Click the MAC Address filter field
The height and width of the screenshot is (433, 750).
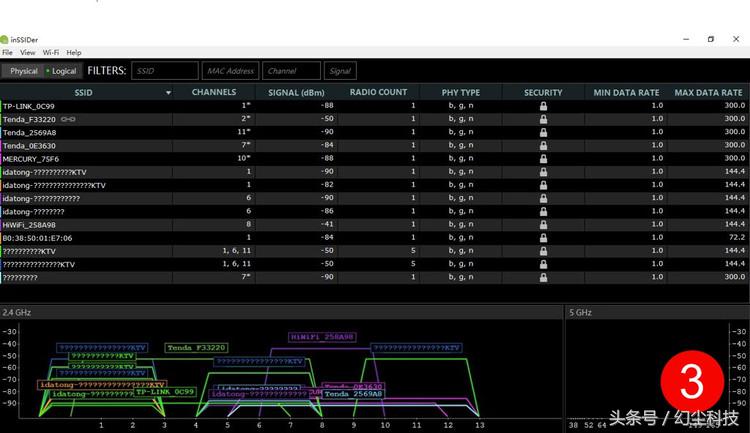[230, 71]
